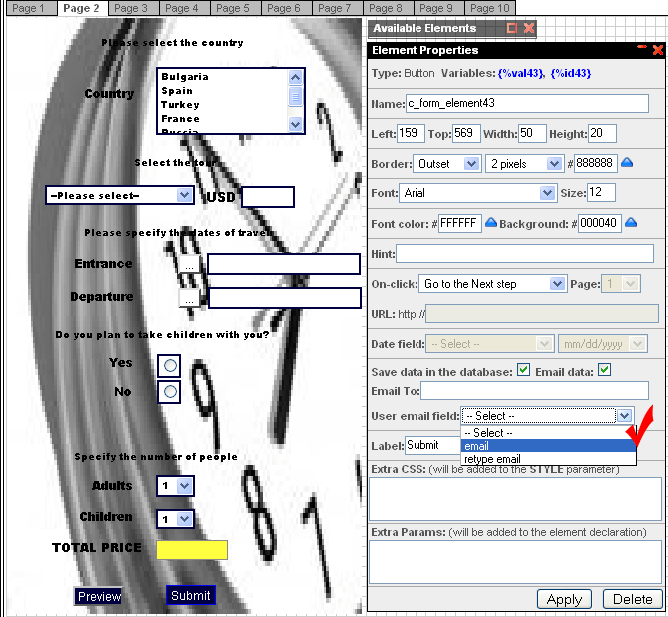Click the Country list scrollbar thumb
The height and width of the screenshot is (617, 668).
295,97
